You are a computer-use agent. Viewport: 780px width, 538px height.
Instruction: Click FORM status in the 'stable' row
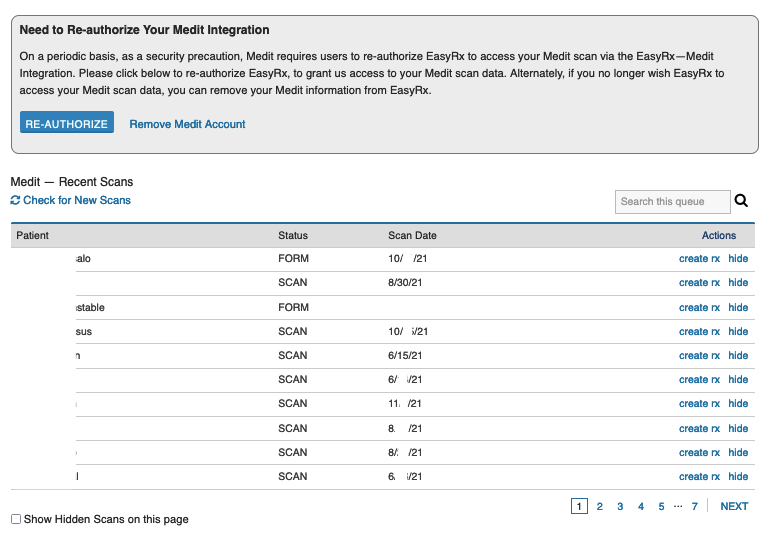point(293,308)
